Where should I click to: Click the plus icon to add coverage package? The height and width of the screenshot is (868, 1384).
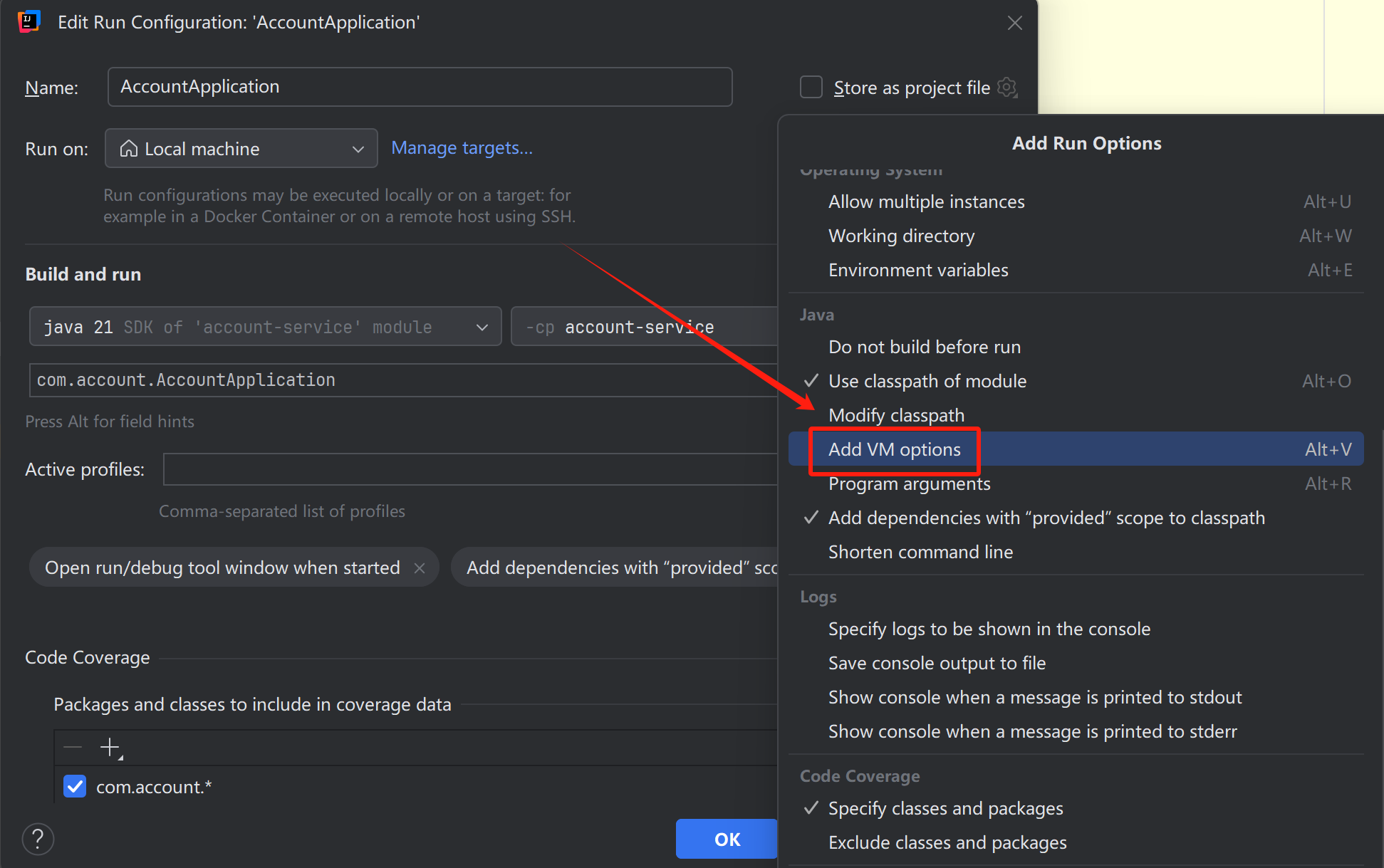click(110, 747)
